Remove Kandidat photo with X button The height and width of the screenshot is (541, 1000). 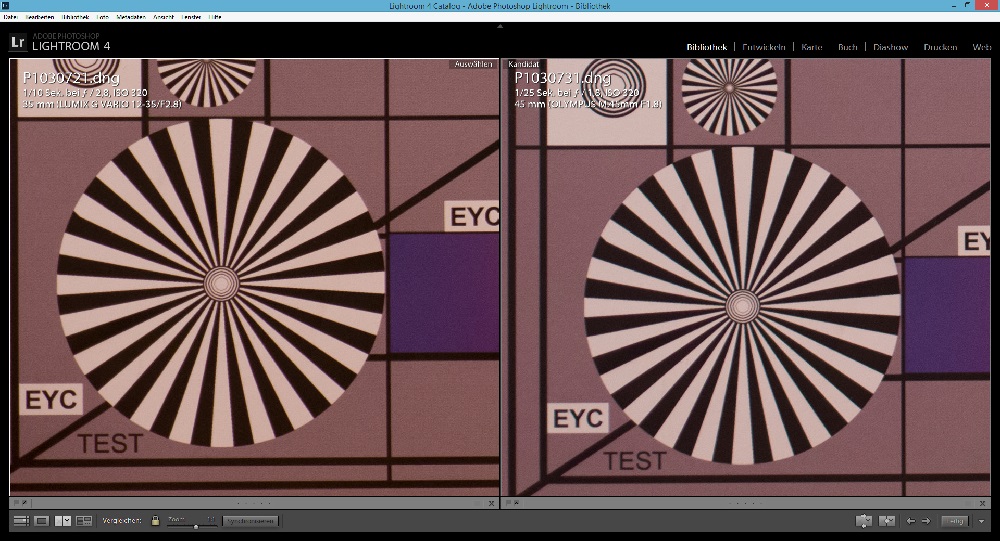pyautogui.click(x=983, y=503)
